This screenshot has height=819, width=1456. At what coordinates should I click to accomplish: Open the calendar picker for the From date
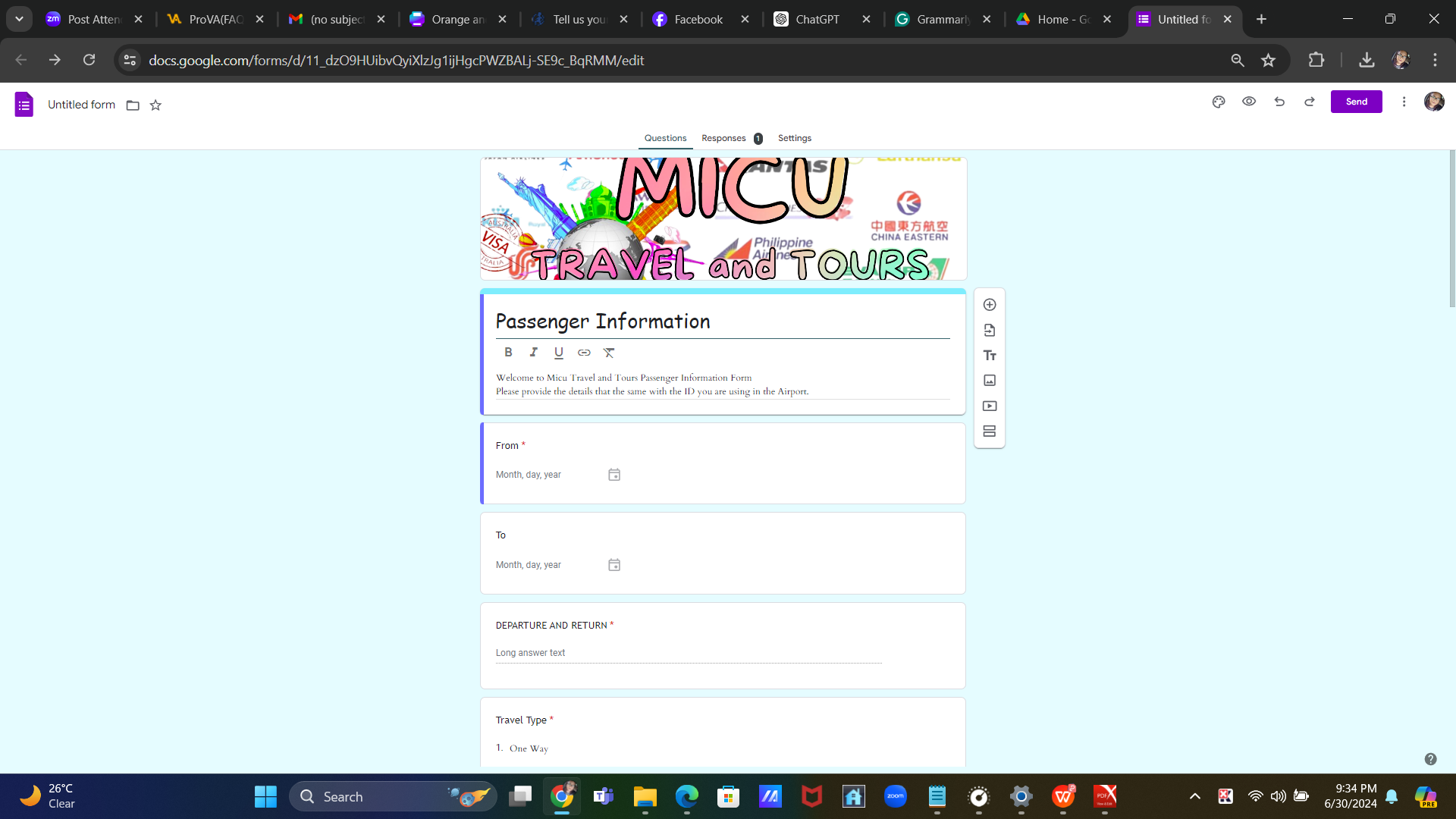(x=614, y=474)
